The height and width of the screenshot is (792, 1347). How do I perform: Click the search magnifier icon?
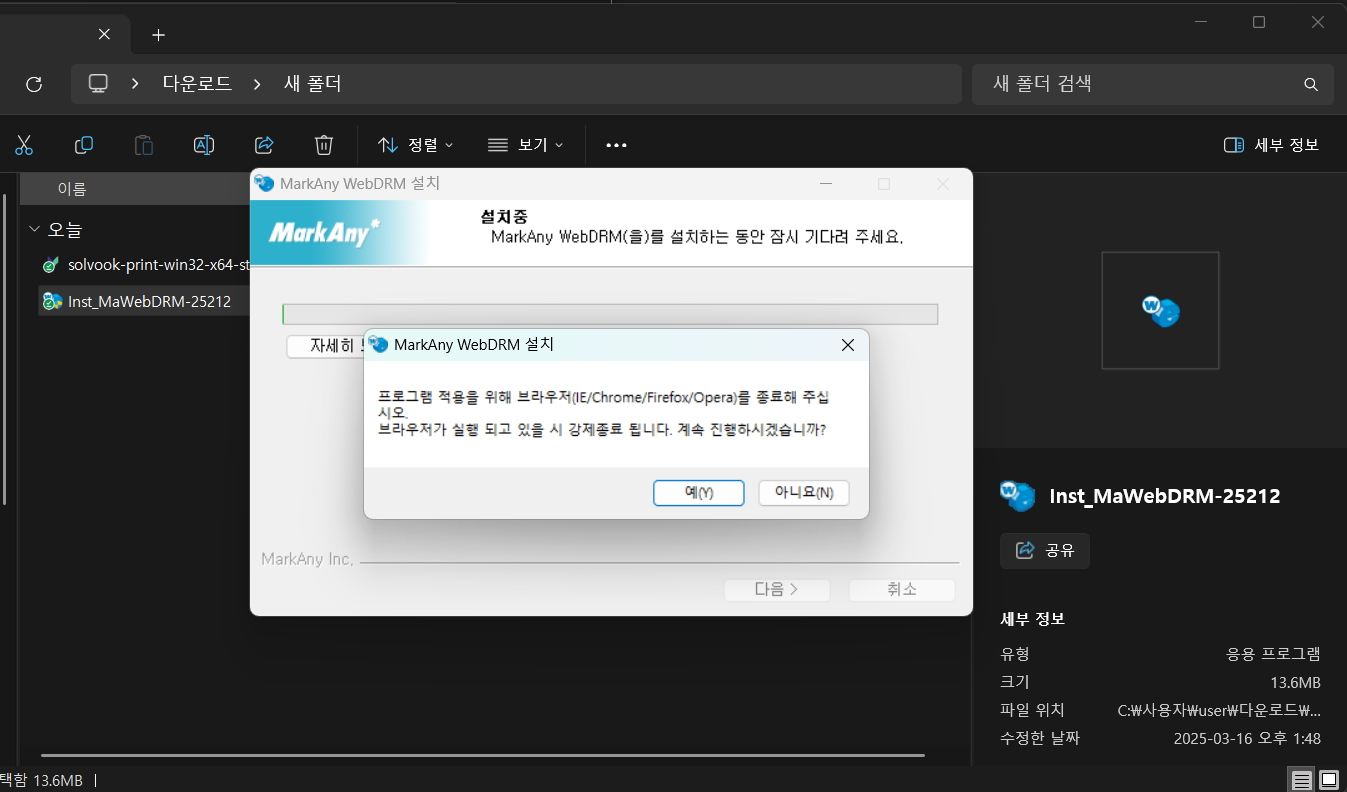(1311, 84)
